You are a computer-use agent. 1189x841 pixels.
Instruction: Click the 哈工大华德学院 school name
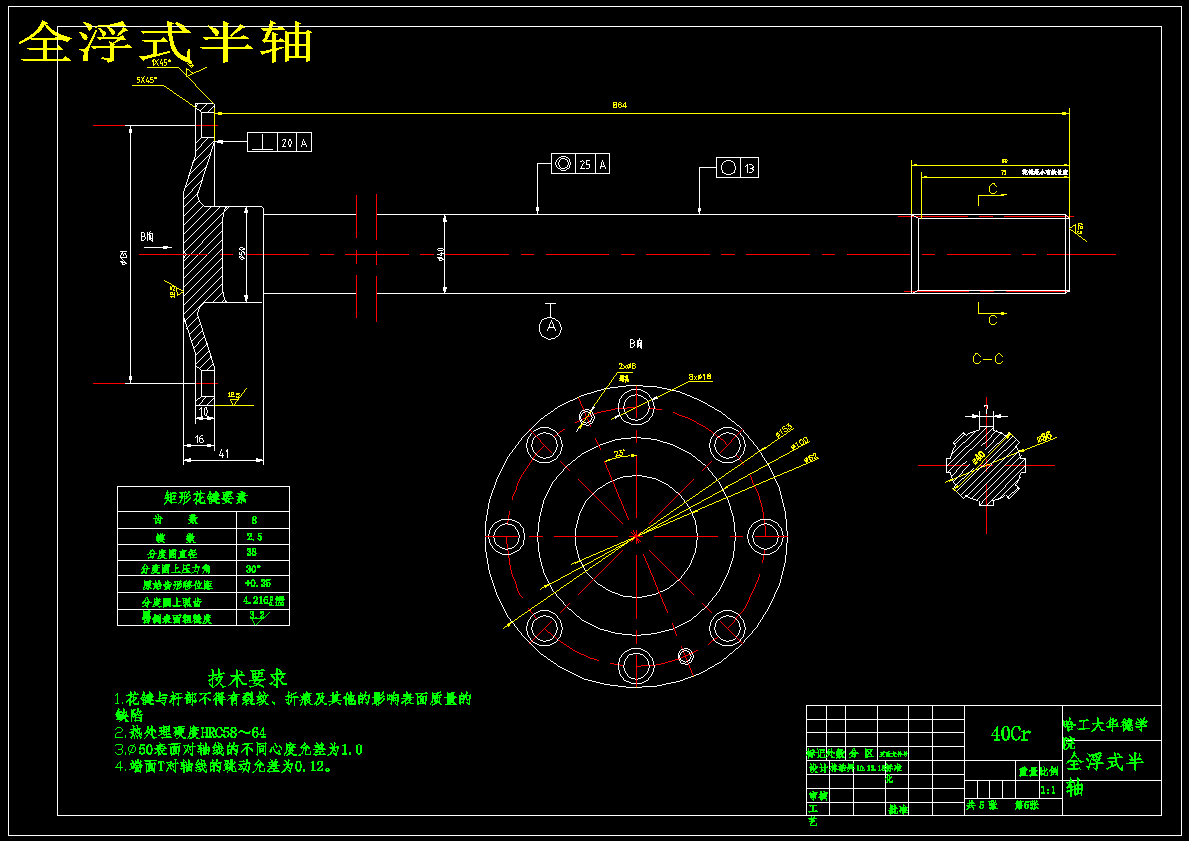(1106, 732)
